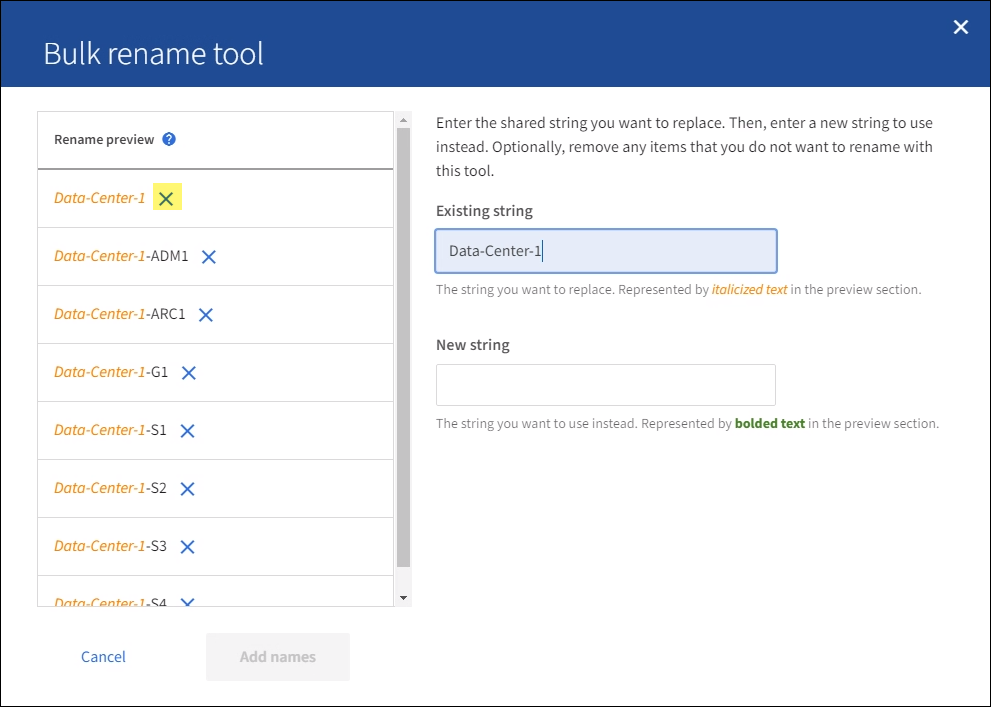
Task: Remove Data-Center-1-ADM1 from the rename list
Action: (208, 257)
